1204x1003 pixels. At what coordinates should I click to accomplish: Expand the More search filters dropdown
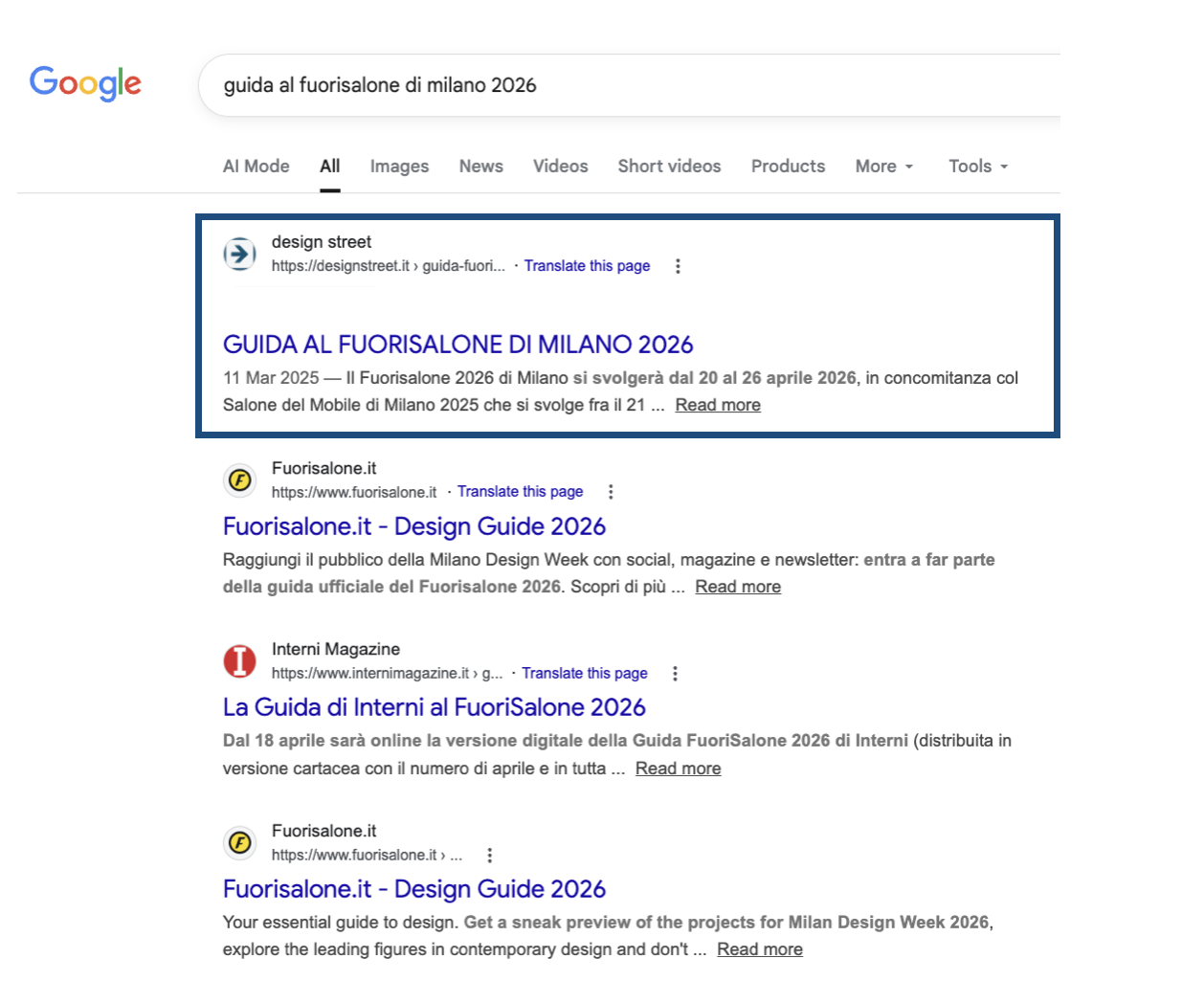pos(883,167)
